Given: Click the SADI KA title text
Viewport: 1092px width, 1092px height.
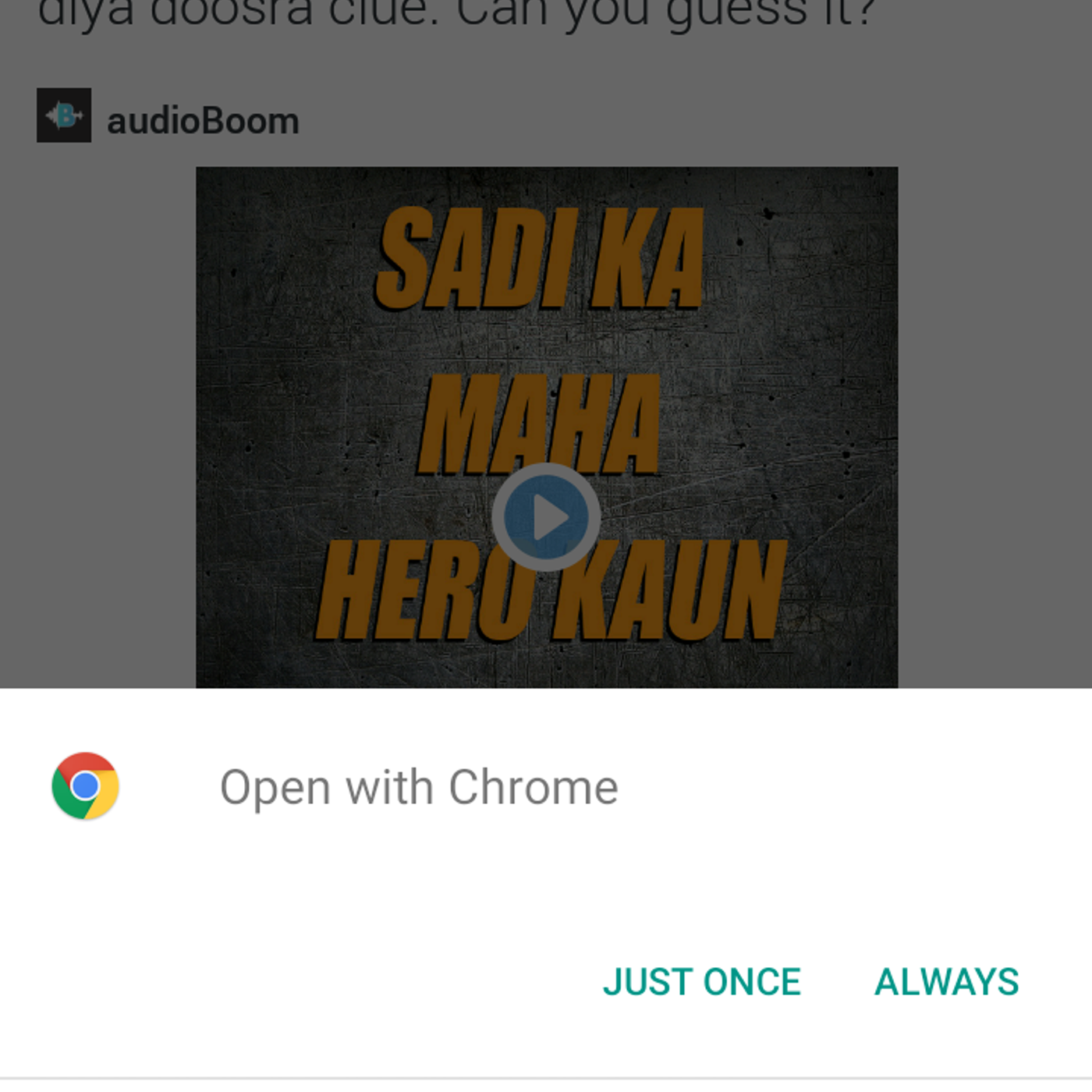Looking at the screenshot, I should point(540,259).
